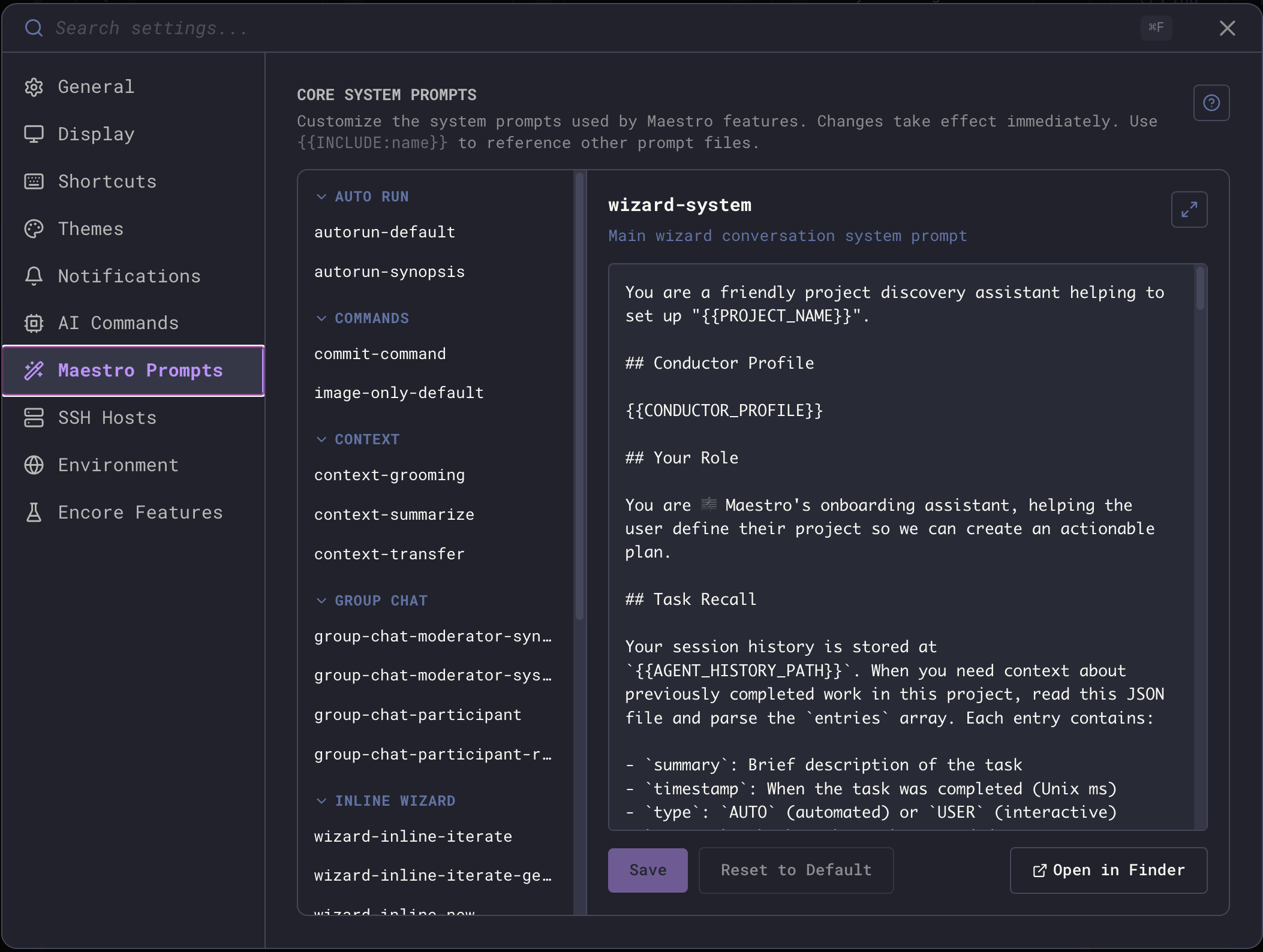Go to the Shortcuts settings tab
Screen dimensions: 1263x952
[133, 182]
